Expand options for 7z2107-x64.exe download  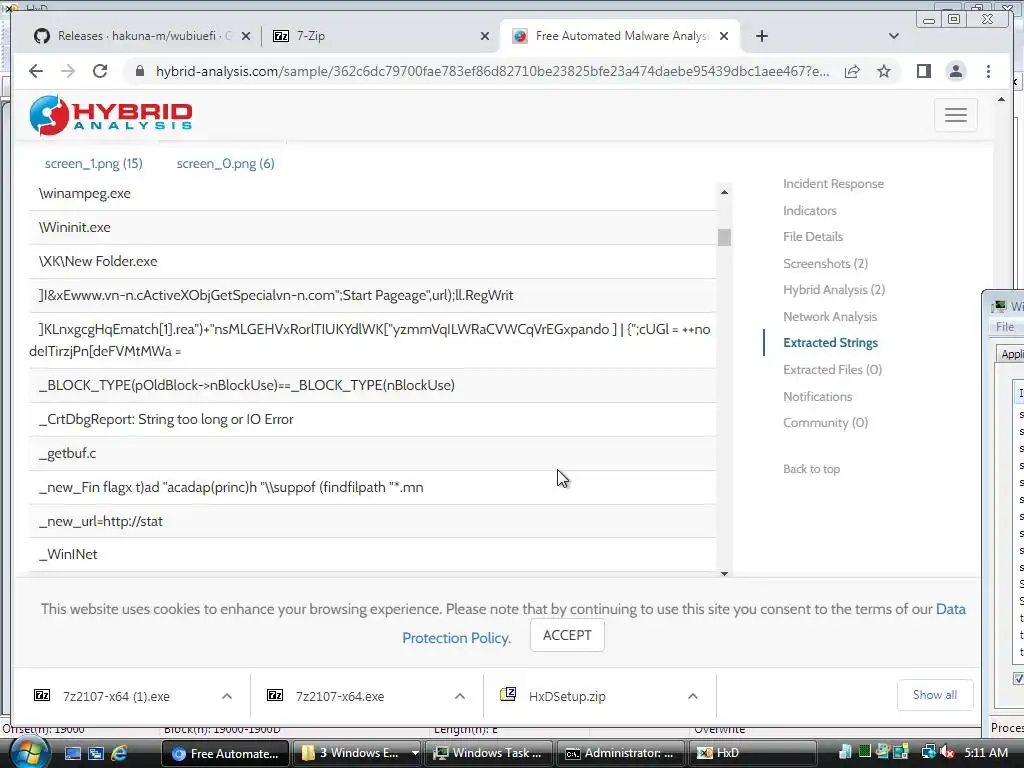pyautogui.click(x=460, y=696)
